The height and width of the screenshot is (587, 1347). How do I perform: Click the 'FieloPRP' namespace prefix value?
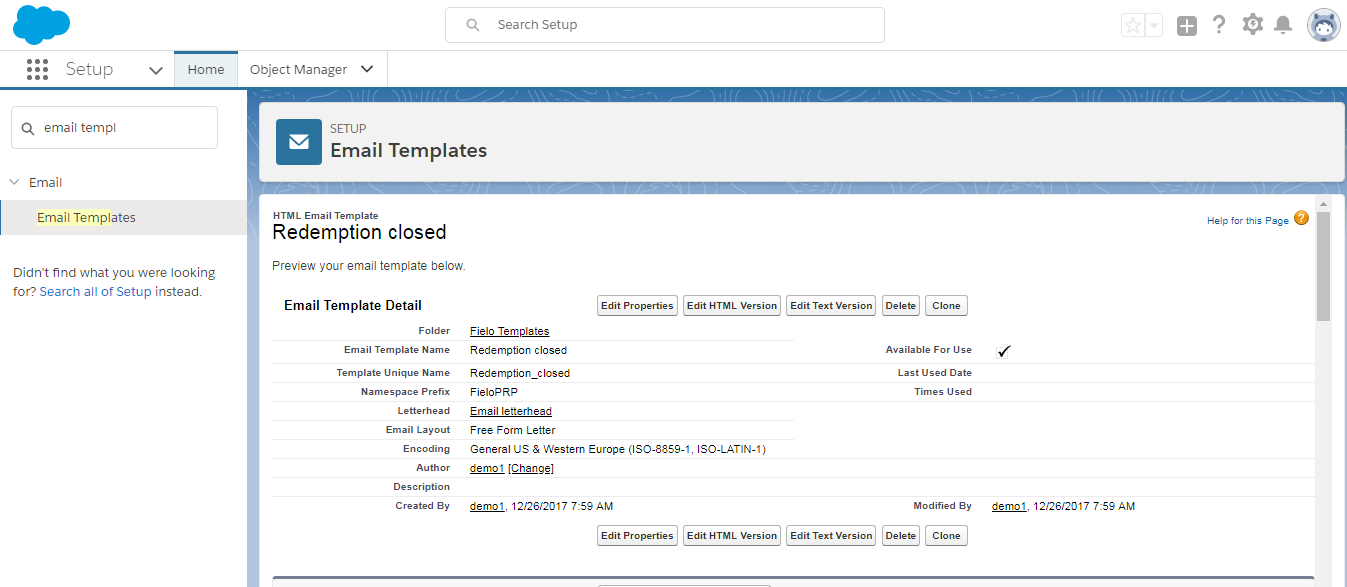494,392
